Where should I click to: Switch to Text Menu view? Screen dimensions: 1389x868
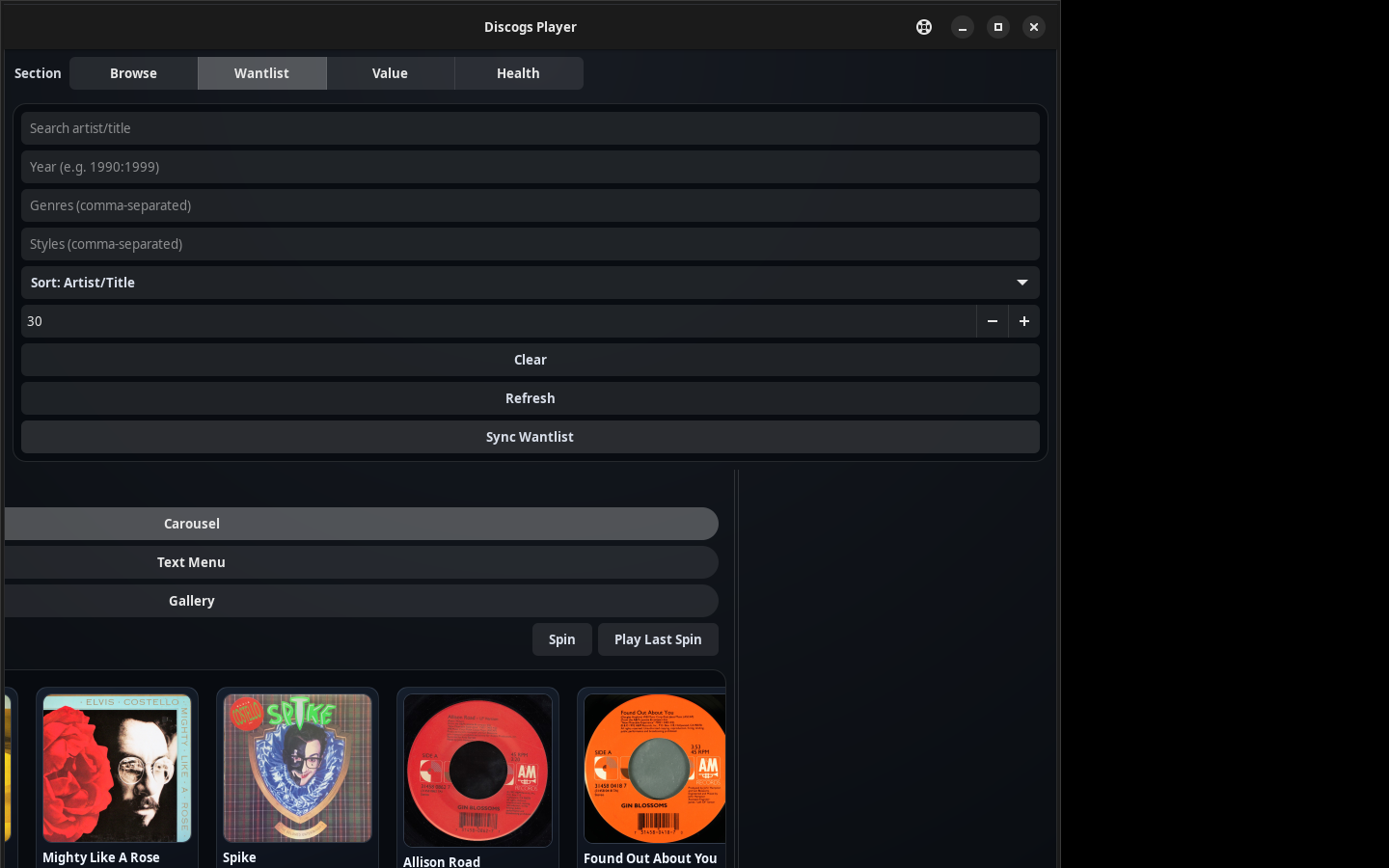(362, 562)
